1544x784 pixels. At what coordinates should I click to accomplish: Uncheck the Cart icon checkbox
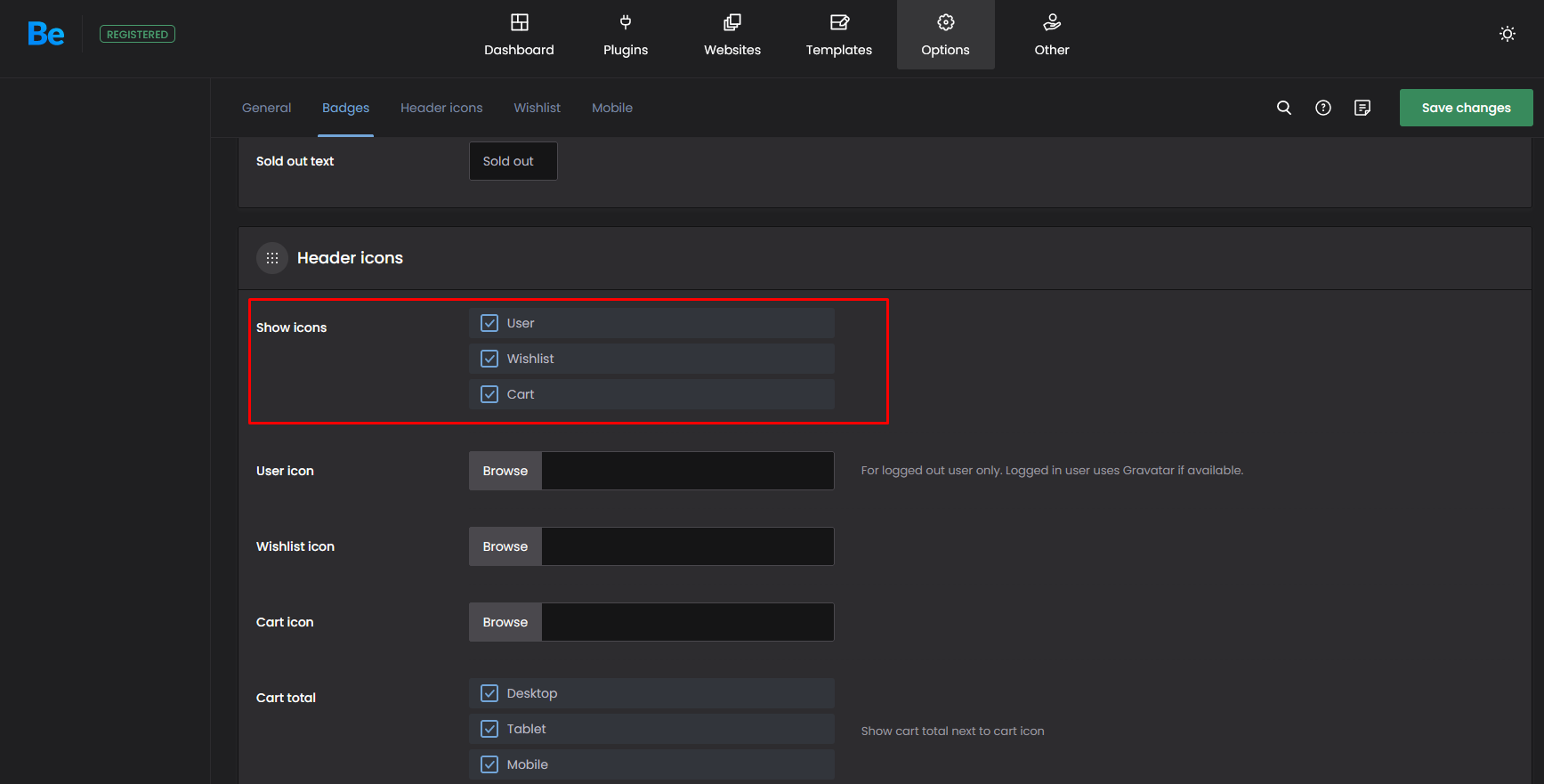point(489,394)
